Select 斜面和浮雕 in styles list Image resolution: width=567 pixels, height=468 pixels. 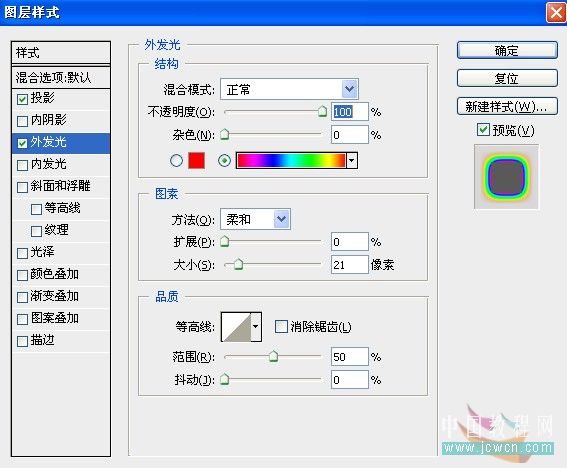61,186
